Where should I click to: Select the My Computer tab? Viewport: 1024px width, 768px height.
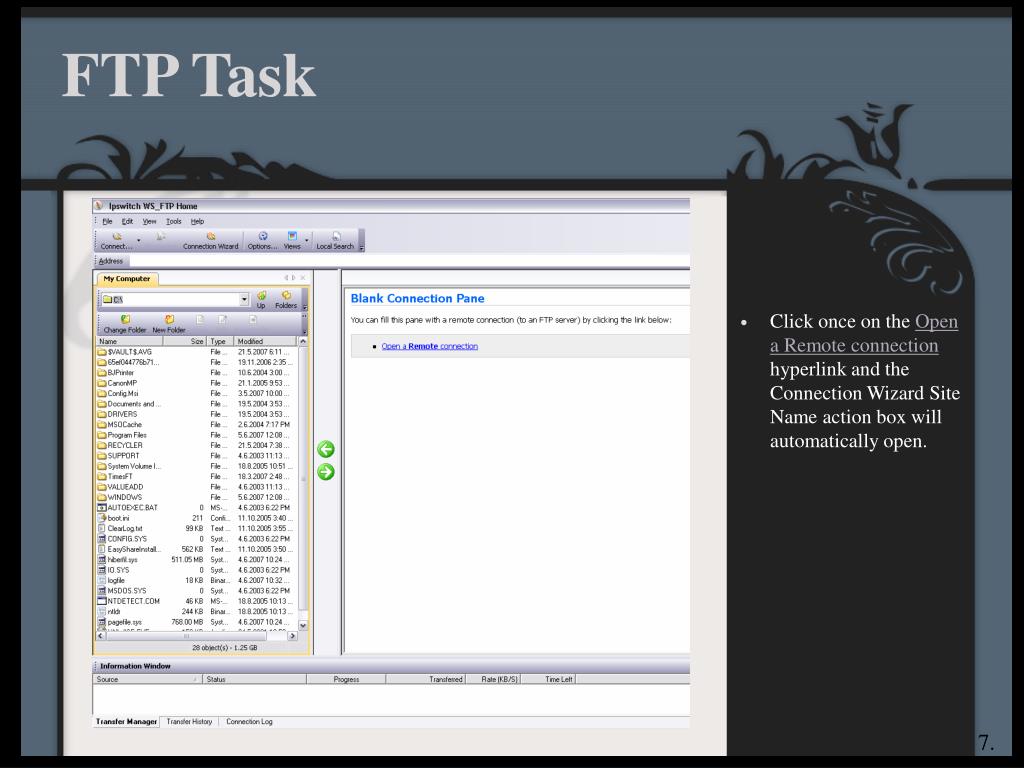coord(127,279)
